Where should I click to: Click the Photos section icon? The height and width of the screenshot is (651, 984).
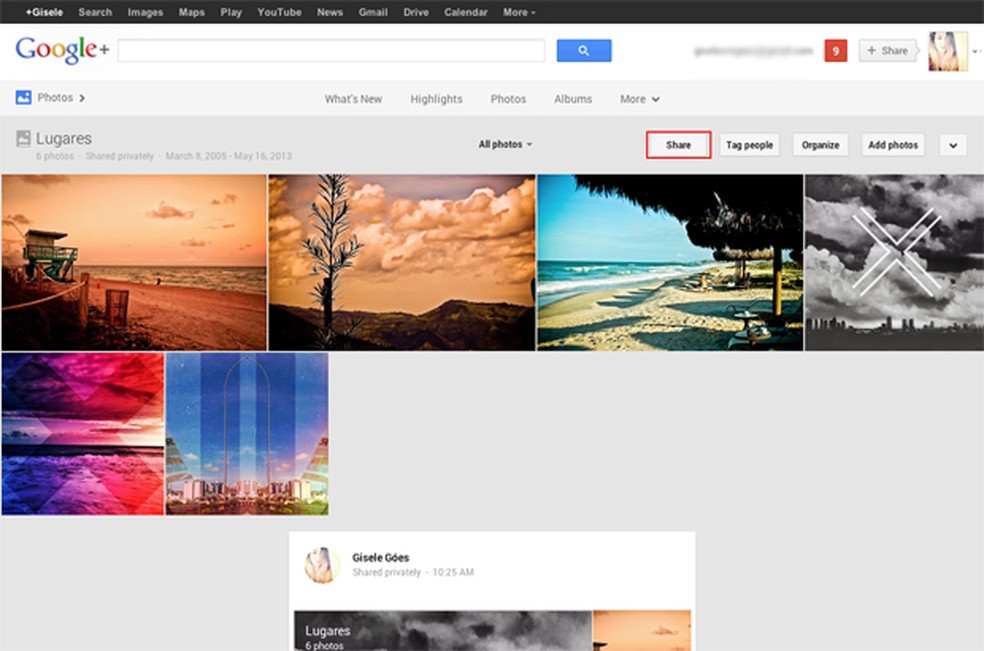point(23,97)
